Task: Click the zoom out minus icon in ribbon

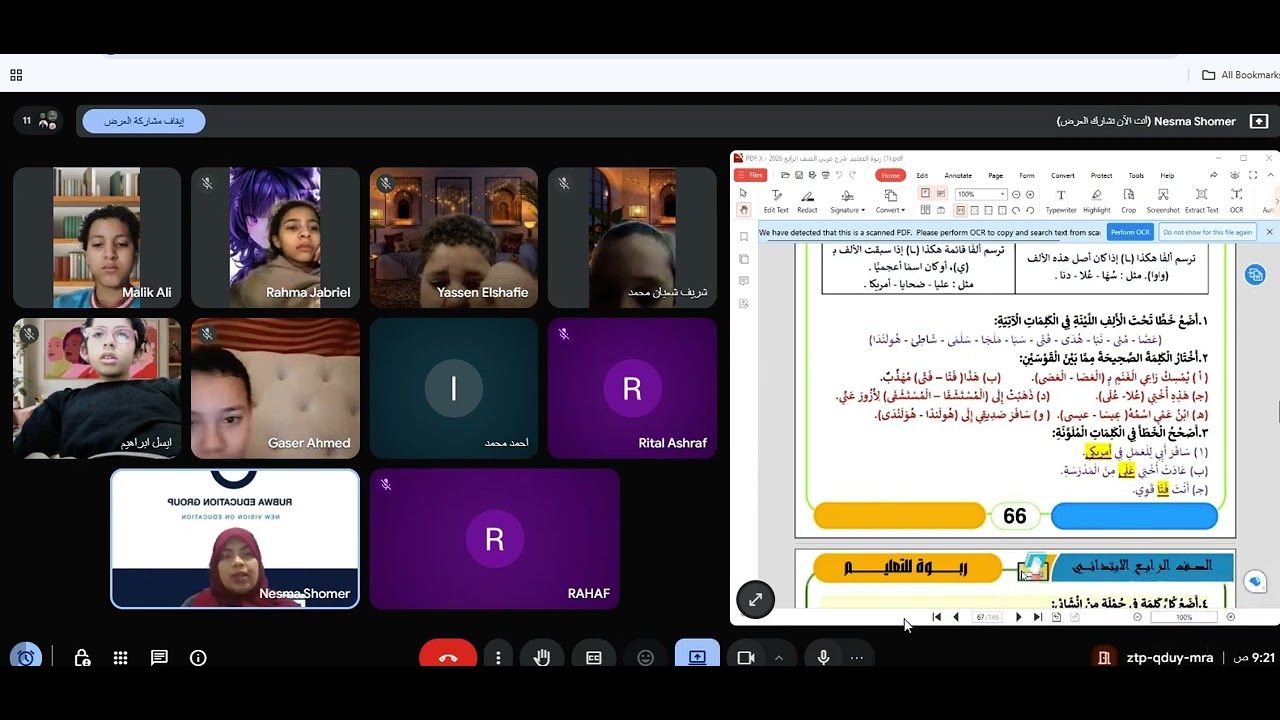Action: [x=1016, y=194]
